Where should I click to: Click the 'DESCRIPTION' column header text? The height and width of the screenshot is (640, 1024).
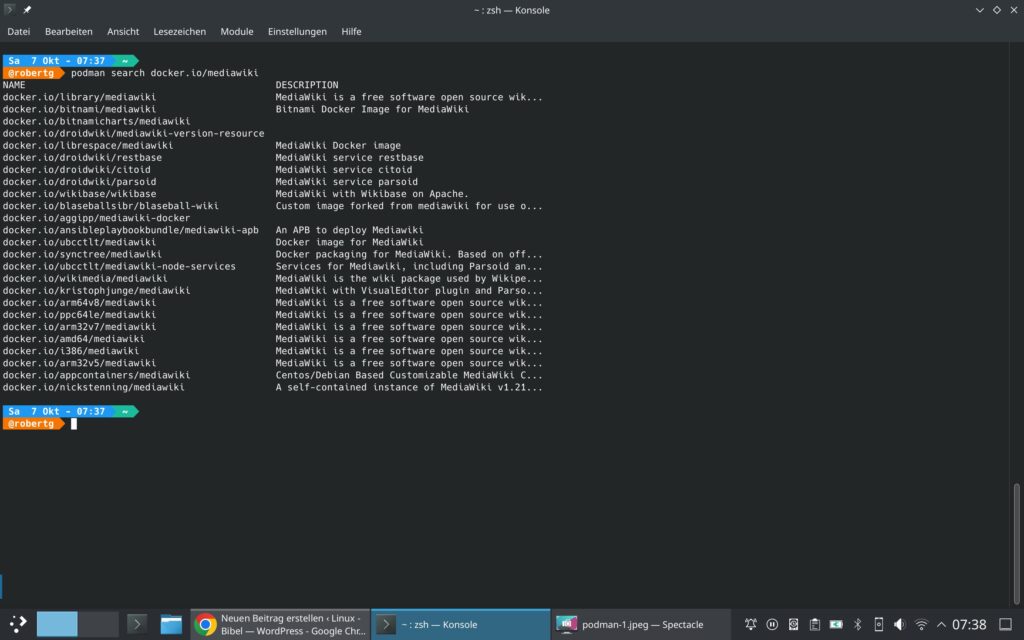pyautogui.click(x=307, y=85)
